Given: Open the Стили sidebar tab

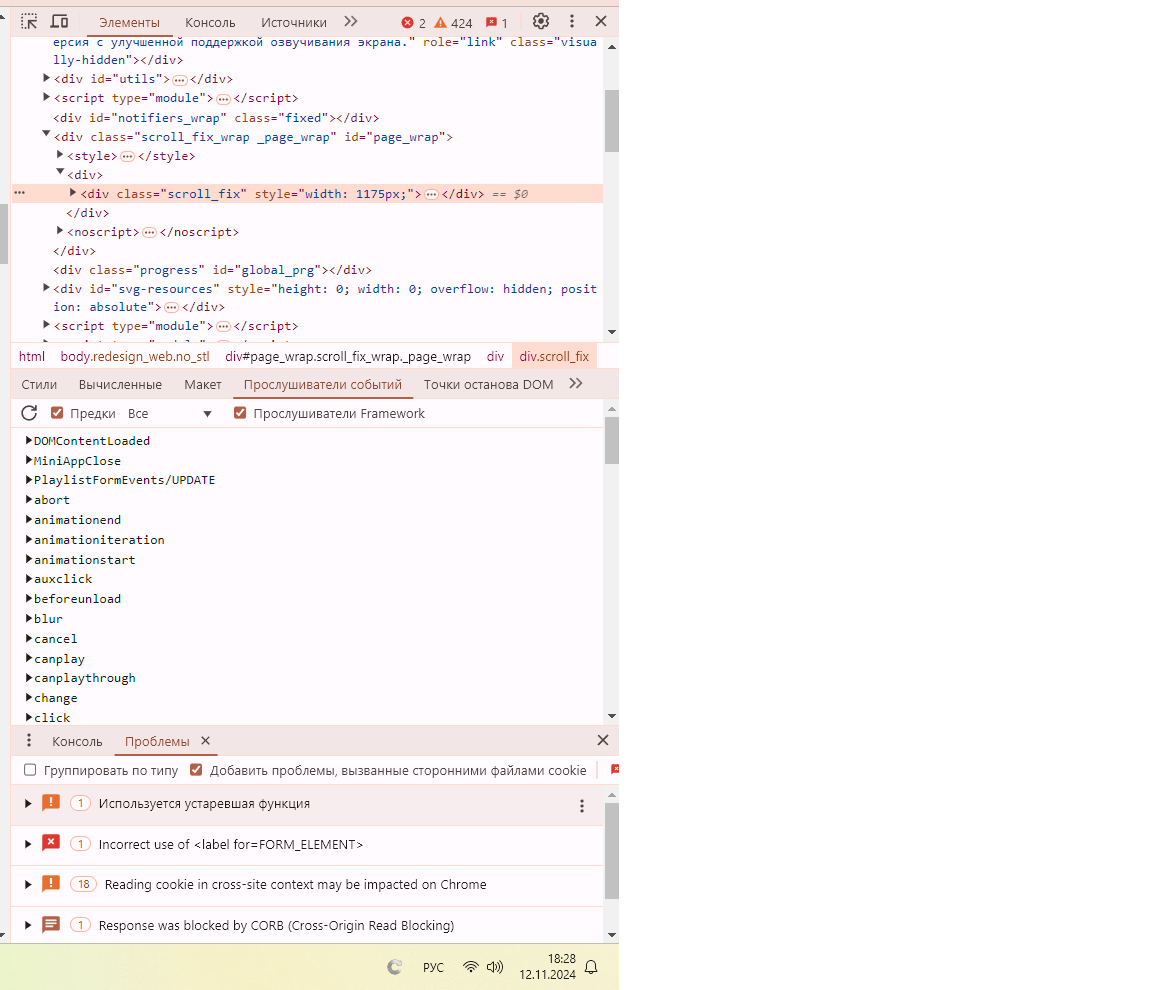Looking at the screenshot, I should 39,384.
